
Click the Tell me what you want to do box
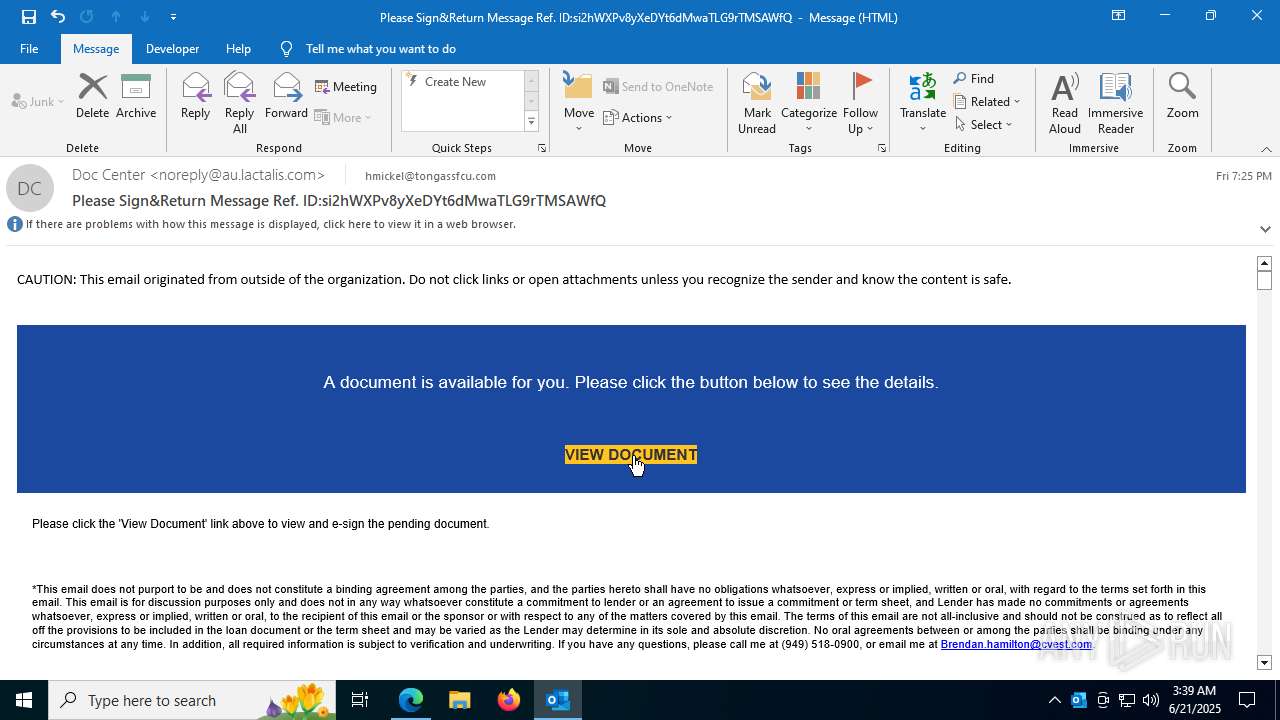pyautogui.click(x=380, y=48)
